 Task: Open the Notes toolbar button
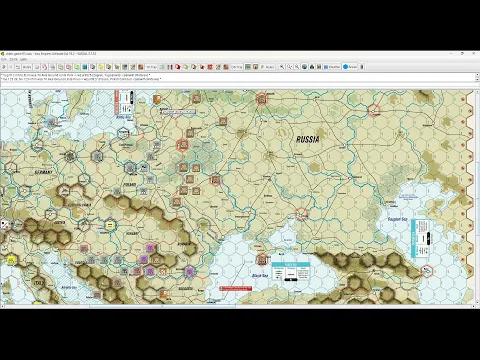(x=267, y=67)
